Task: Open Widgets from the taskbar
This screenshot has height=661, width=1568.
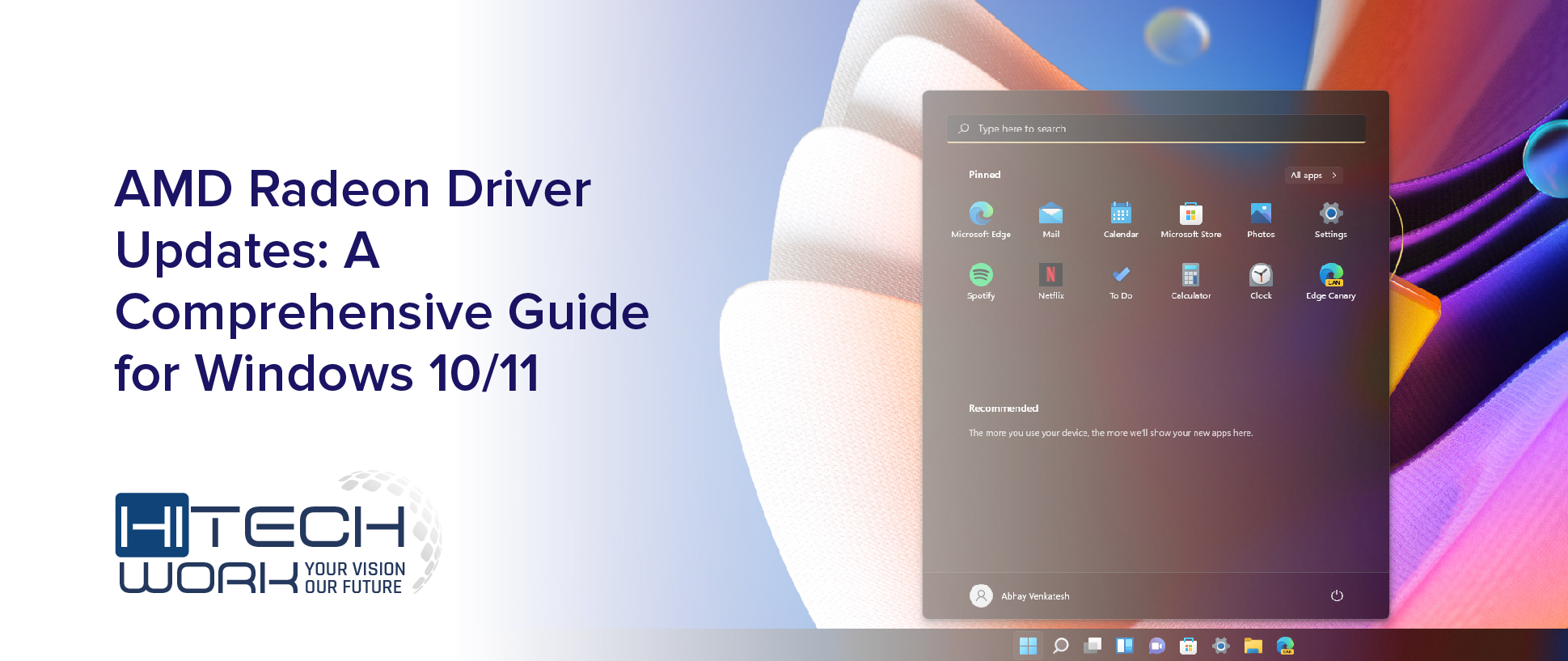Action: coord(1124,646)
